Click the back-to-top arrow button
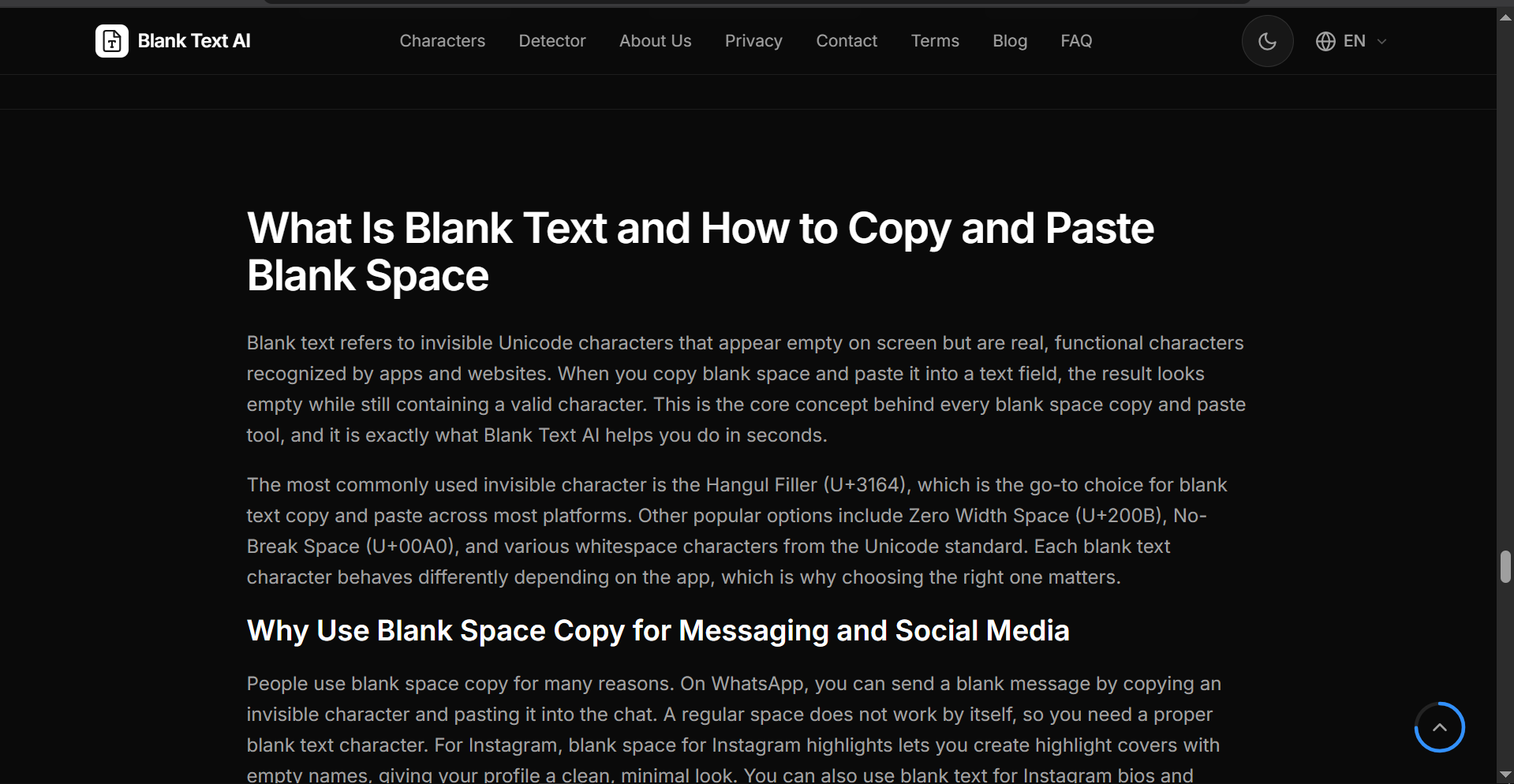This screenshot has width=1514, height=784. 1439,727
